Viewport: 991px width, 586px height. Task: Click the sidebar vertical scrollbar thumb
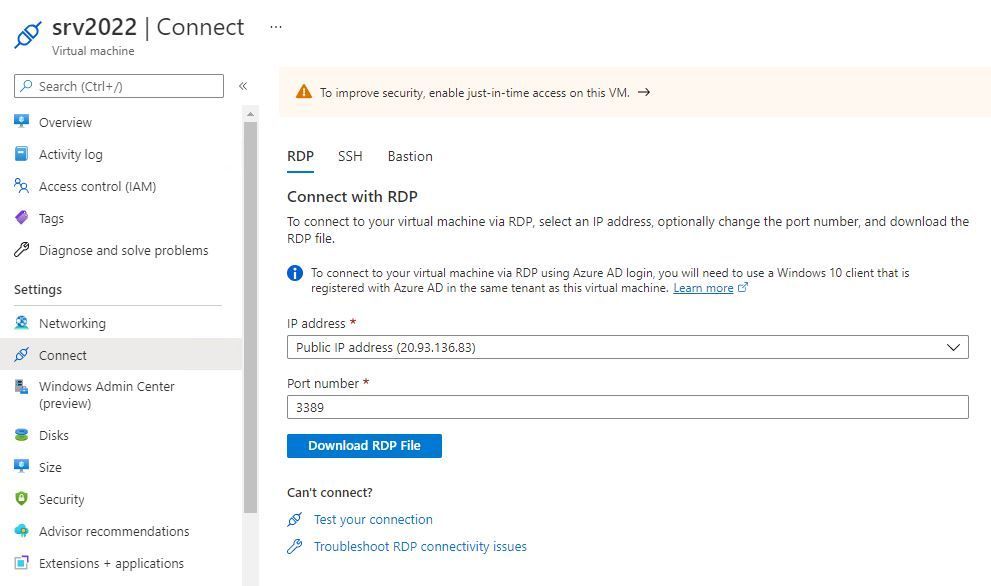(250, 317)
